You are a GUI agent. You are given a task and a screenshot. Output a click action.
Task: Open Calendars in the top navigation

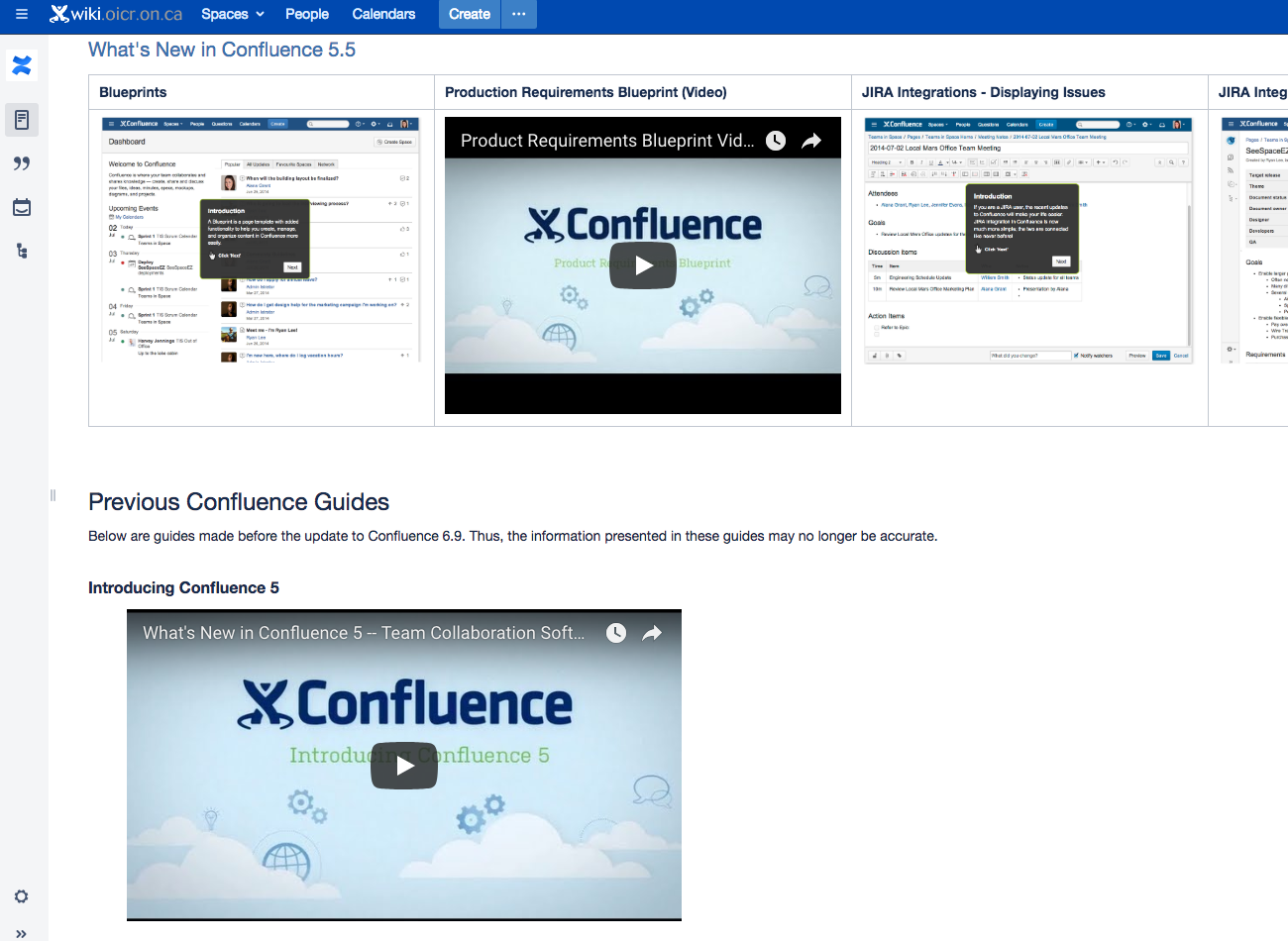[x=383, y=14]
